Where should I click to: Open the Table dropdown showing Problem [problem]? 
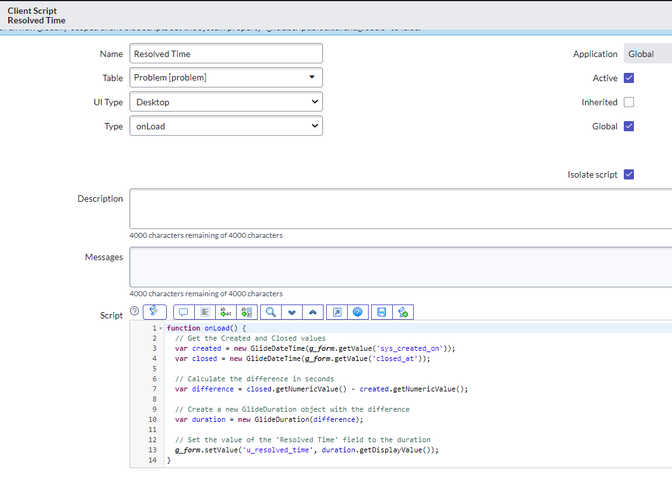(x=226, y=78)
